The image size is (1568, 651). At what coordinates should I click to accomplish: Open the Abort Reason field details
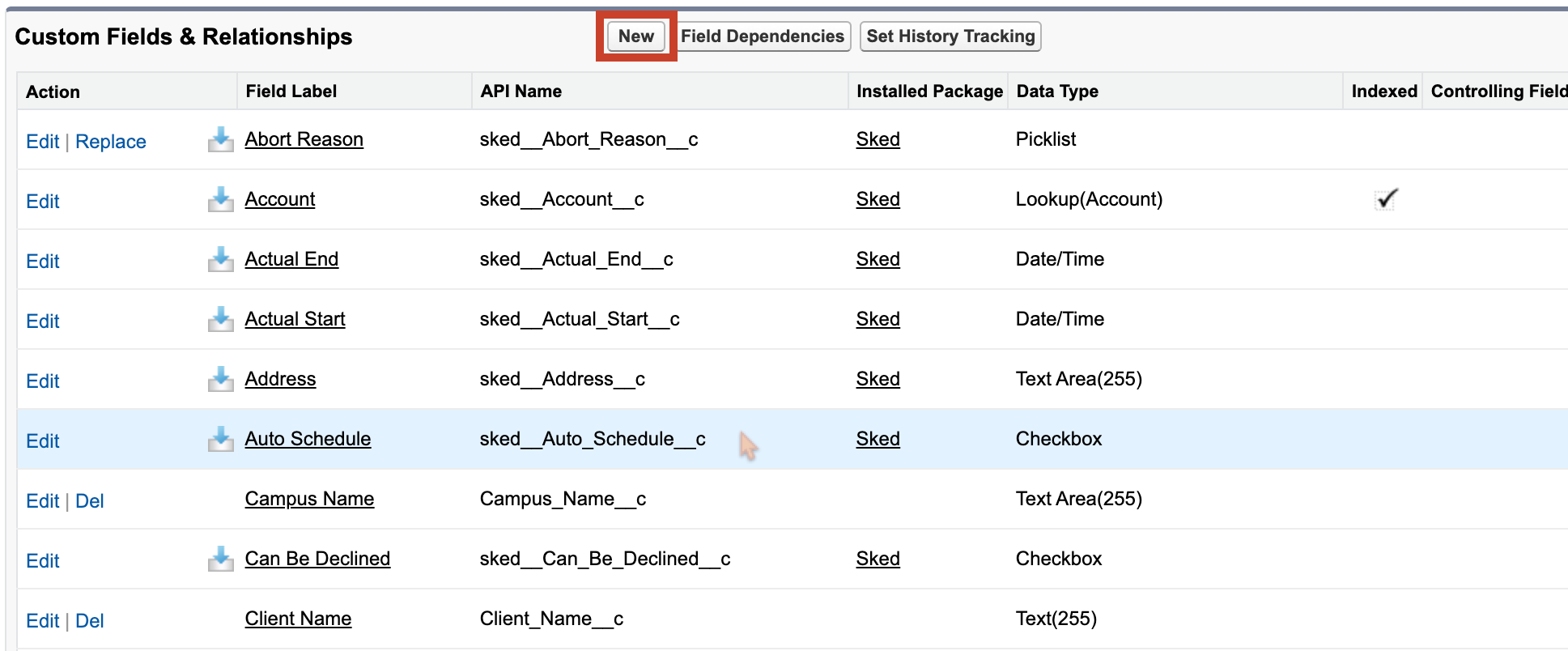click(x=304, y=138)
